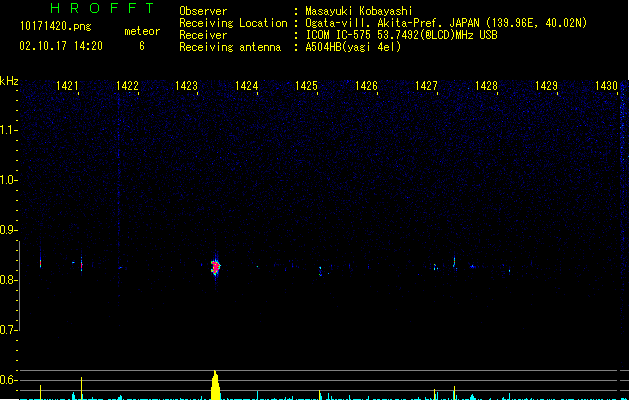629x400 pixels.
Task: Click the Receiving Location text Ogata-vill. Akita-Pref.
Action: tap(375, 23)
